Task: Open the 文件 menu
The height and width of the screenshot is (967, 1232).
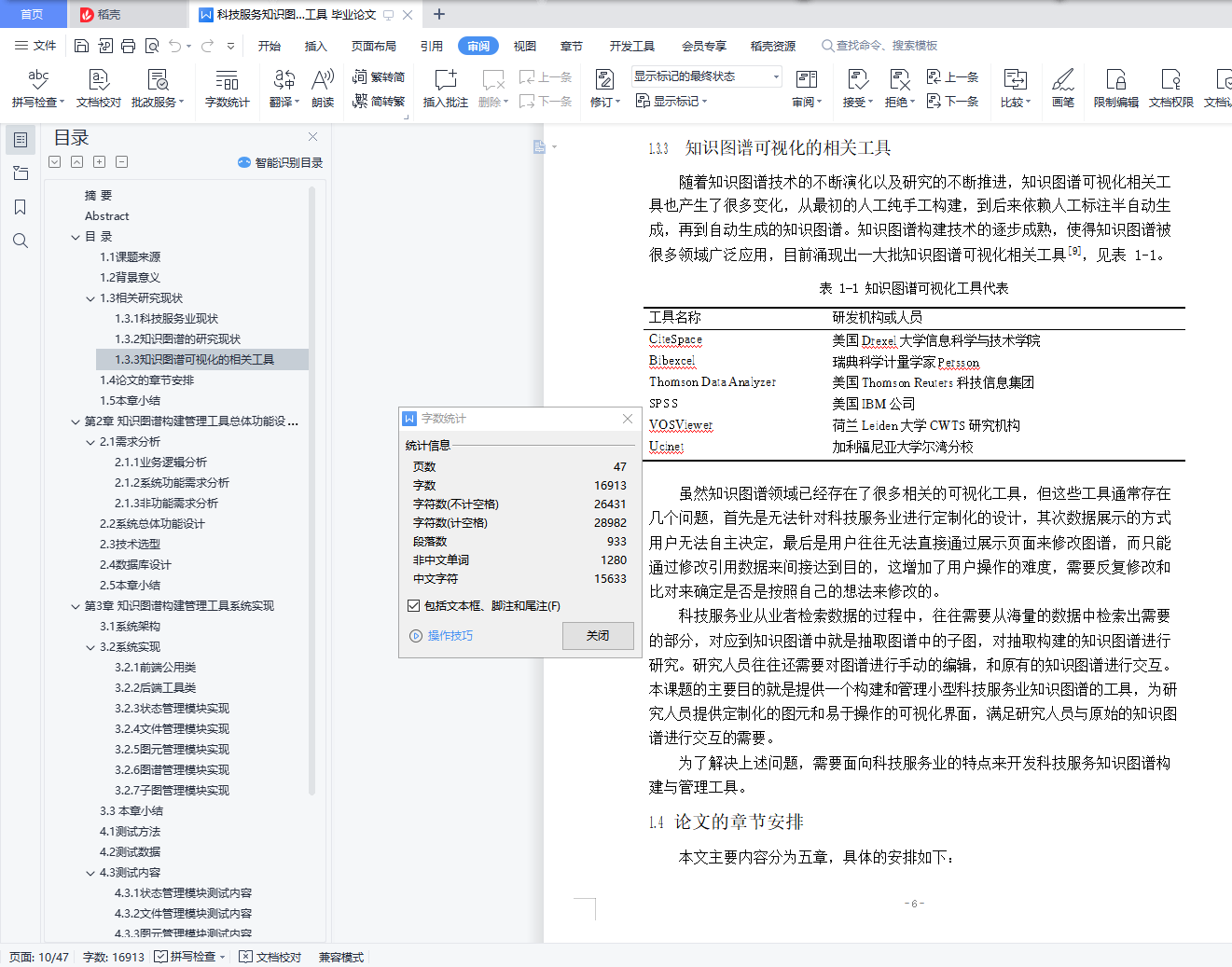Action: pyautogui.click(x=35, y=46)
